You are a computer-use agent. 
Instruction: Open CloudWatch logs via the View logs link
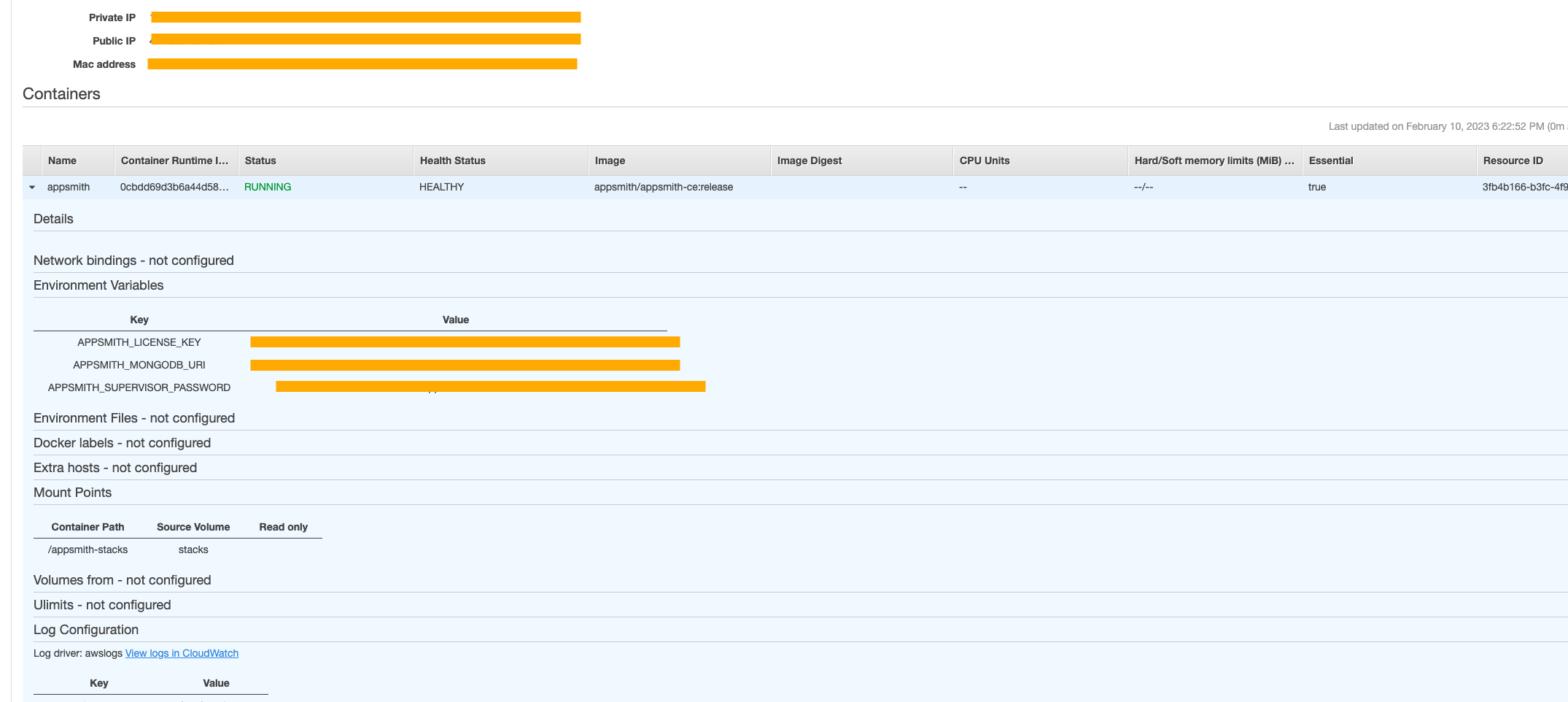click(x=182, y=652)
